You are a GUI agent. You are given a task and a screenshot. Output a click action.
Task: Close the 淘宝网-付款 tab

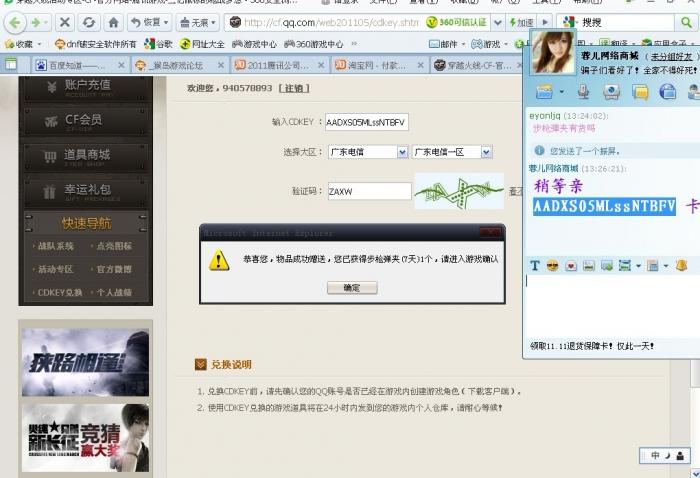pos(420,65)
